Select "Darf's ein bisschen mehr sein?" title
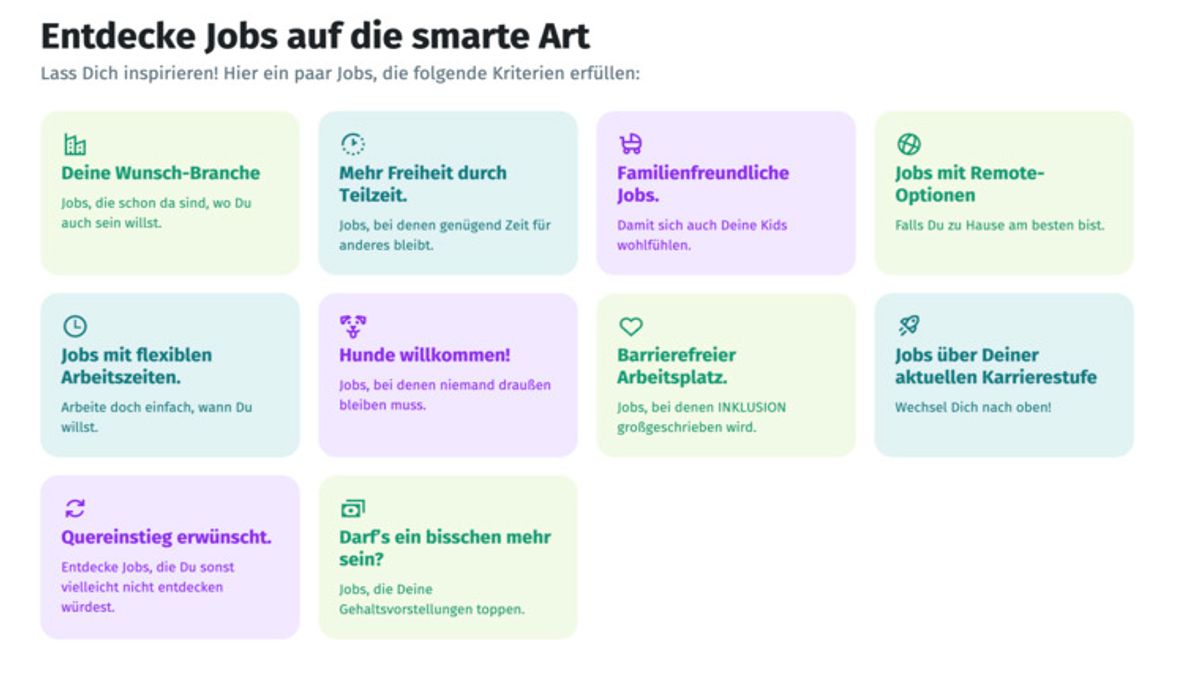1200x675 pixels. tap(444, 548)
